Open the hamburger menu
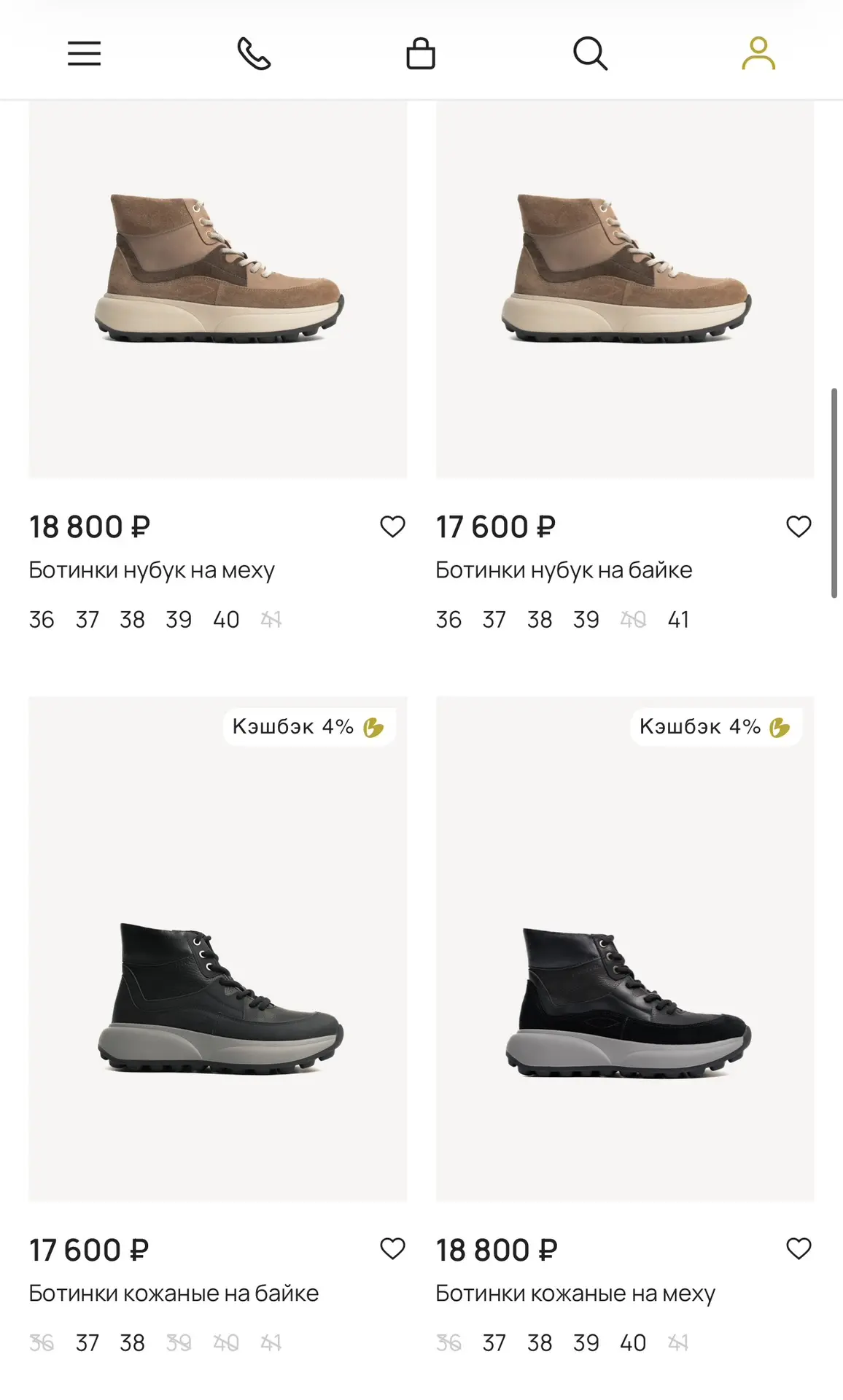The height and width of the screenshot is (1400, 843). click(84, 54)
